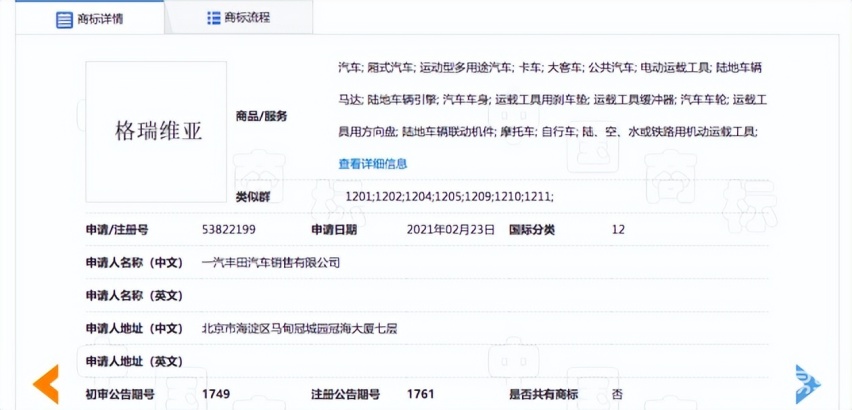Select the application number 53822199
852x410 pixels.
[229, 230]
